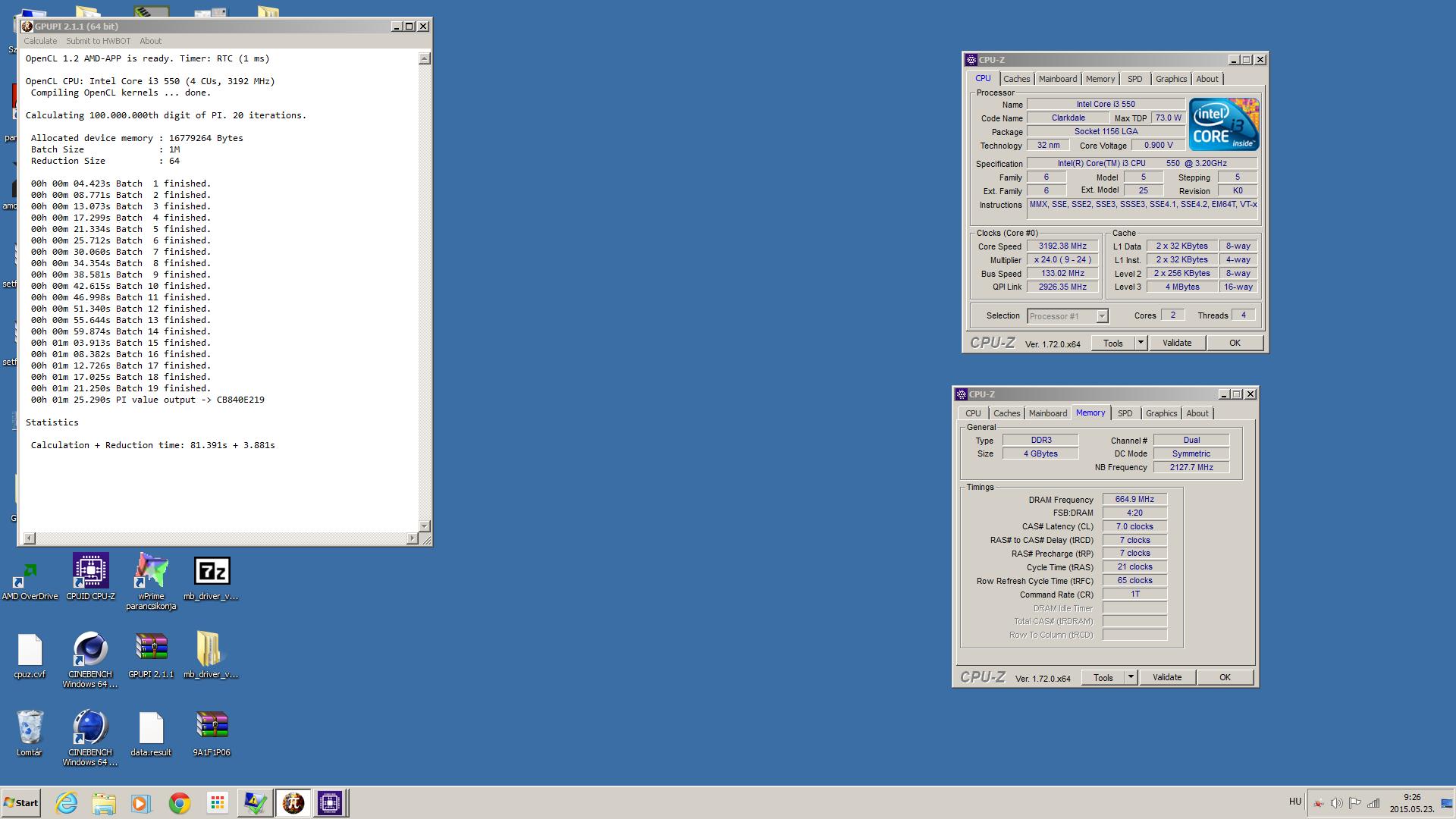The width and height of the screenshot is (1456, 819).
Task: Click the Calculation + Reduction time line
Action: point(152,445)
